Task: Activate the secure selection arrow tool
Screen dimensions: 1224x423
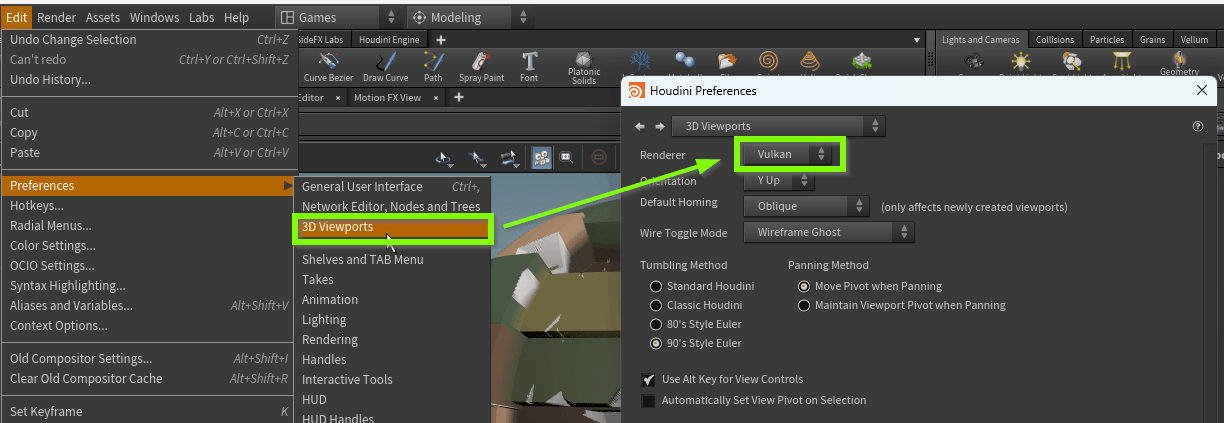Action: [x=478, y=158]
